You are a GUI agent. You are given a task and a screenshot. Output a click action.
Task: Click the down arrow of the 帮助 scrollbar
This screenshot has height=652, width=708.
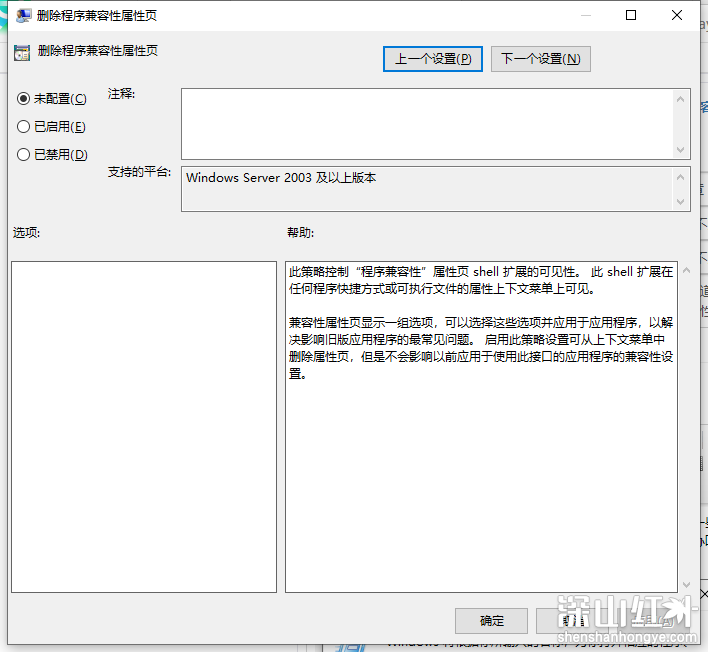coord(684,582)
